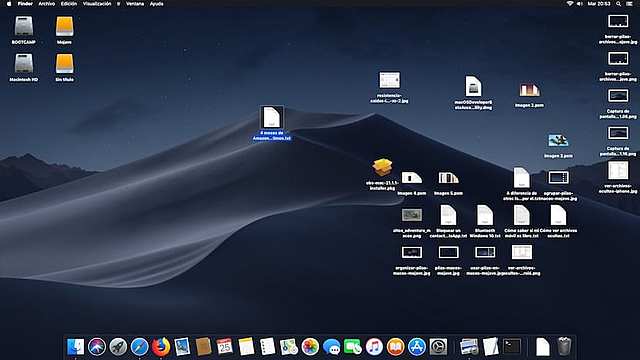Open Maps from the Dock
The height and width of the screenshot is (360, 640).
coord(289,347)
